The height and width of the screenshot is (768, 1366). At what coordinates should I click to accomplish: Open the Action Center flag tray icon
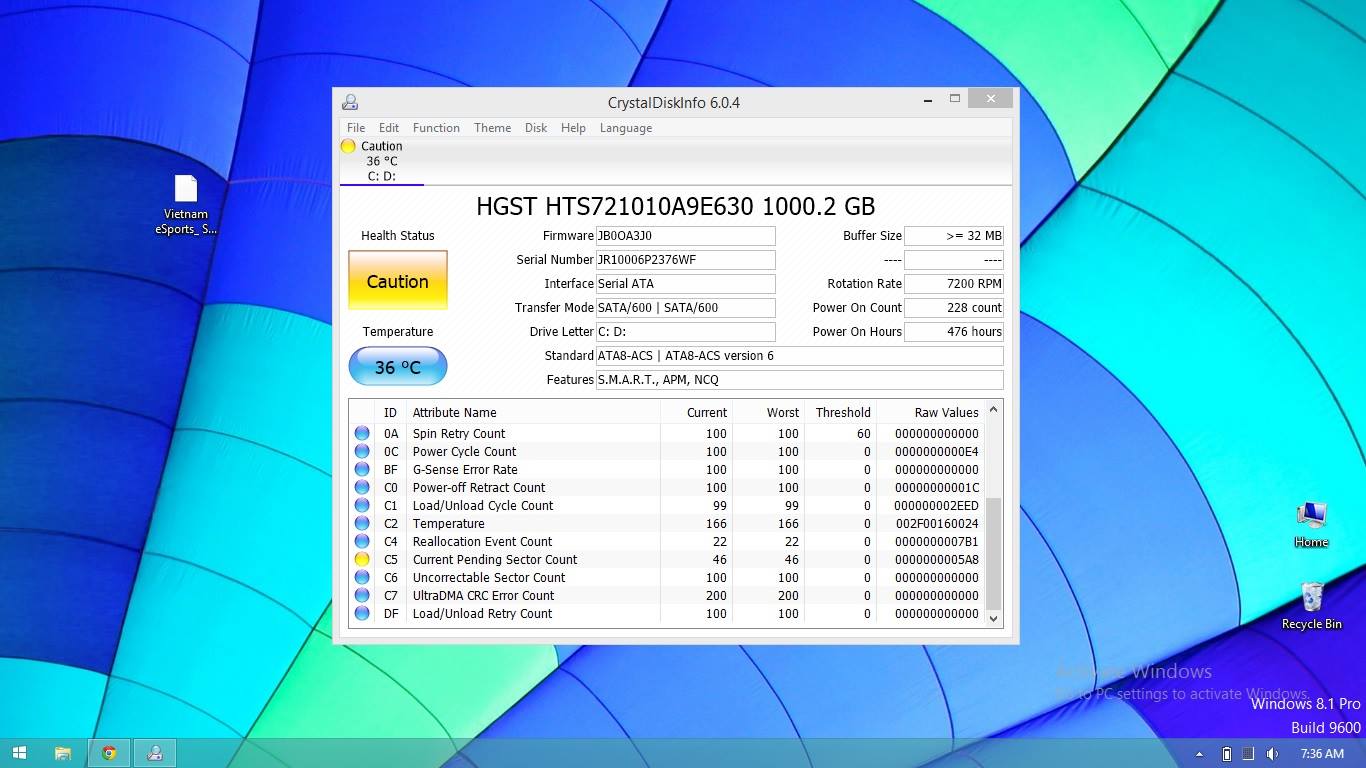point(1248,754)
